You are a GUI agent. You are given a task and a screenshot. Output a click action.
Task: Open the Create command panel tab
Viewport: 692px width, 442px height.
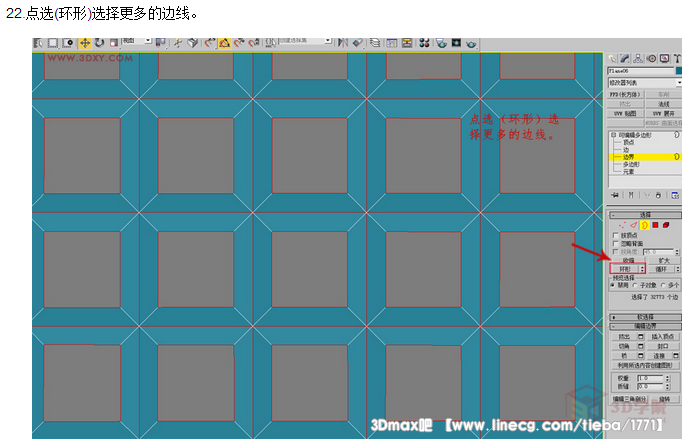[x=612, y=58]
